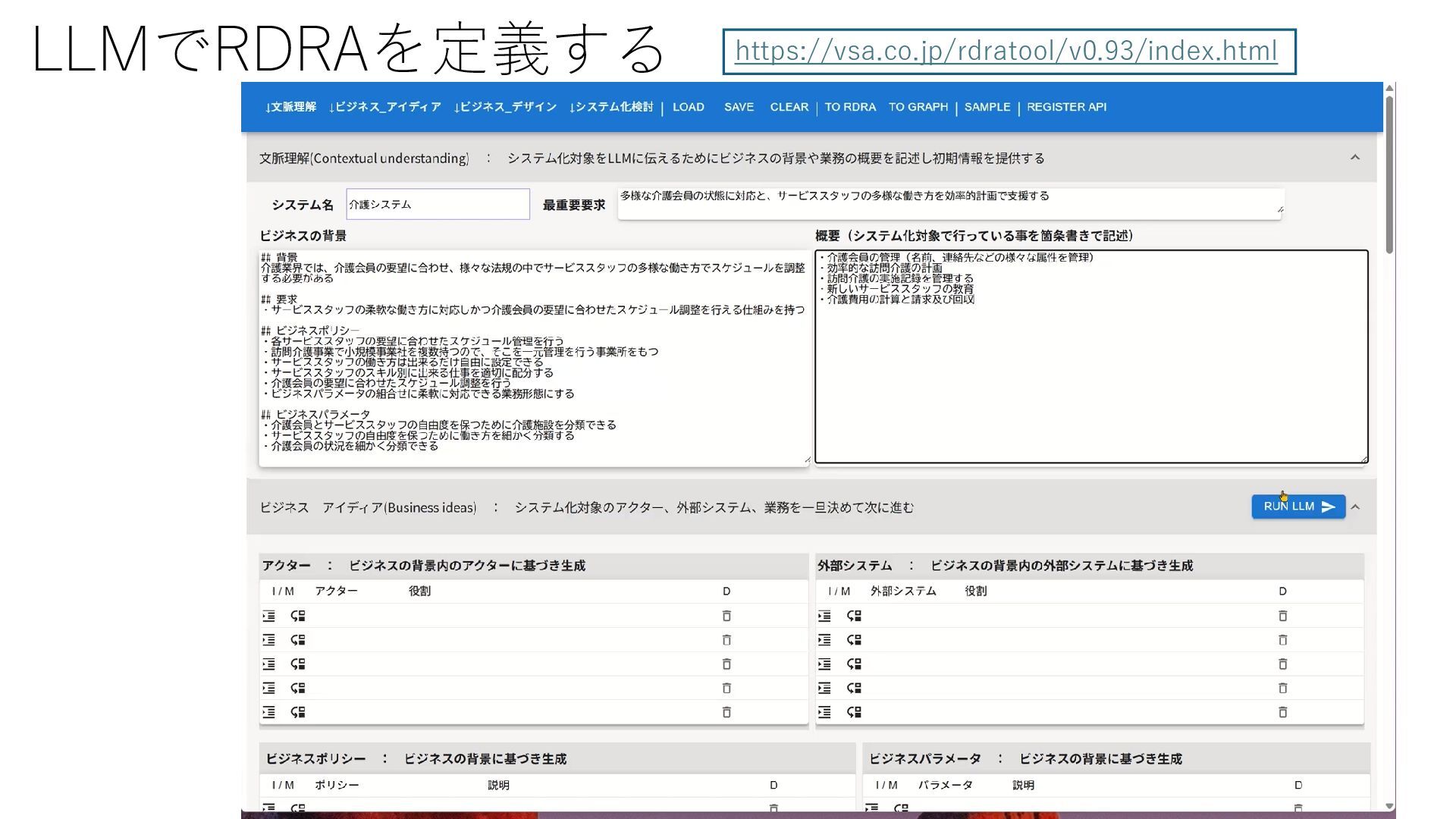Click into the ビジネスの背景 textarea
Screen dimensions: 1456x819
[535, 357]
